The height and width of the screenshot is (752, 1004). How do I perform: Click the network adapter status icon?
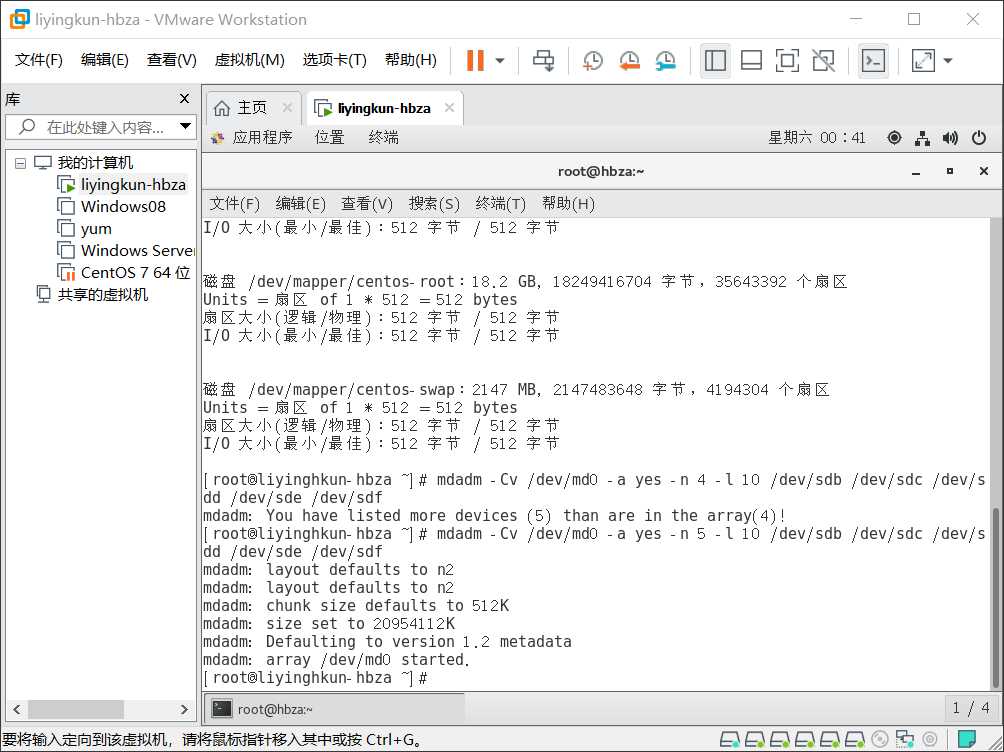pos(905,740)
